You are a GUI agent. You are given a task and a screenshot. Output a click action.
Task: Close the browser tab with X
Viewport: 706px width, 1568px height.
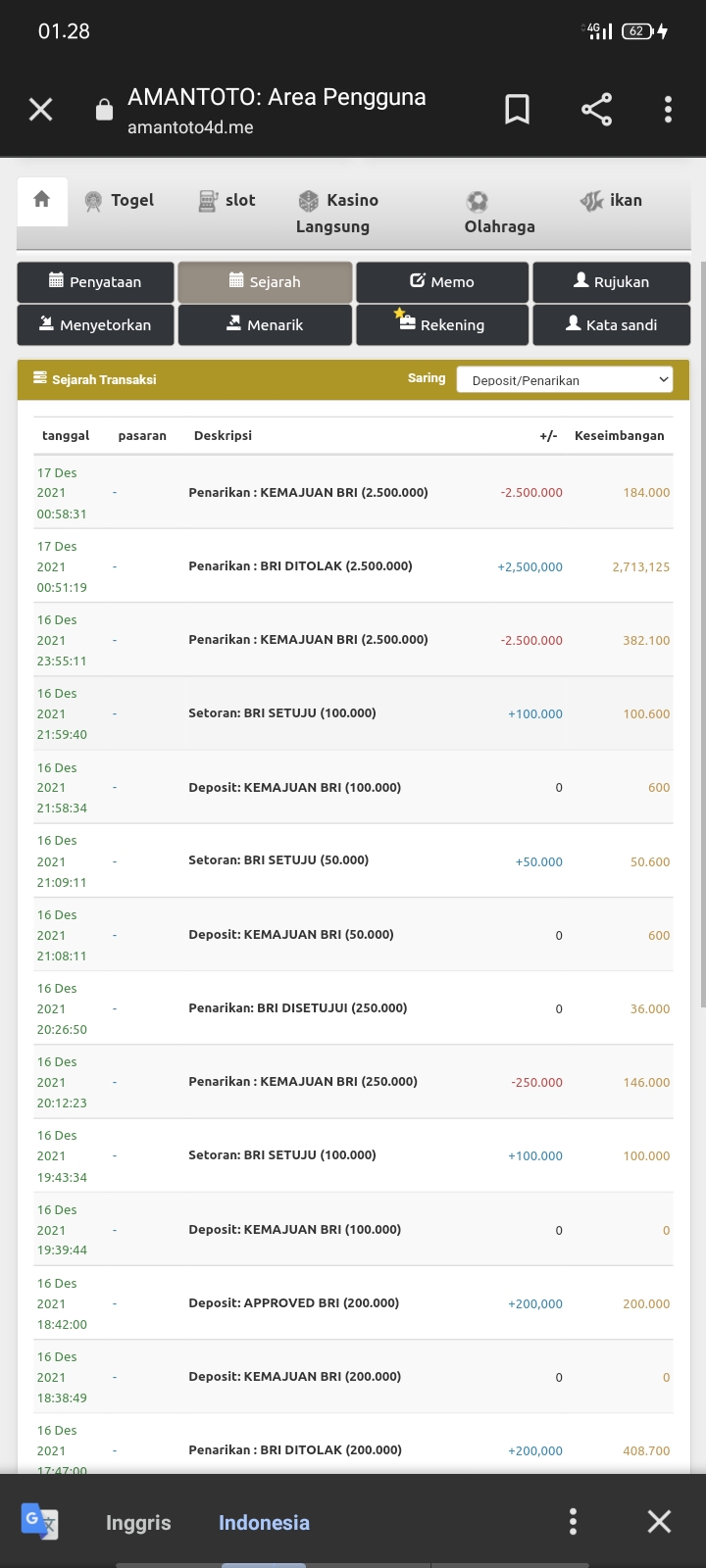(41, 110)
